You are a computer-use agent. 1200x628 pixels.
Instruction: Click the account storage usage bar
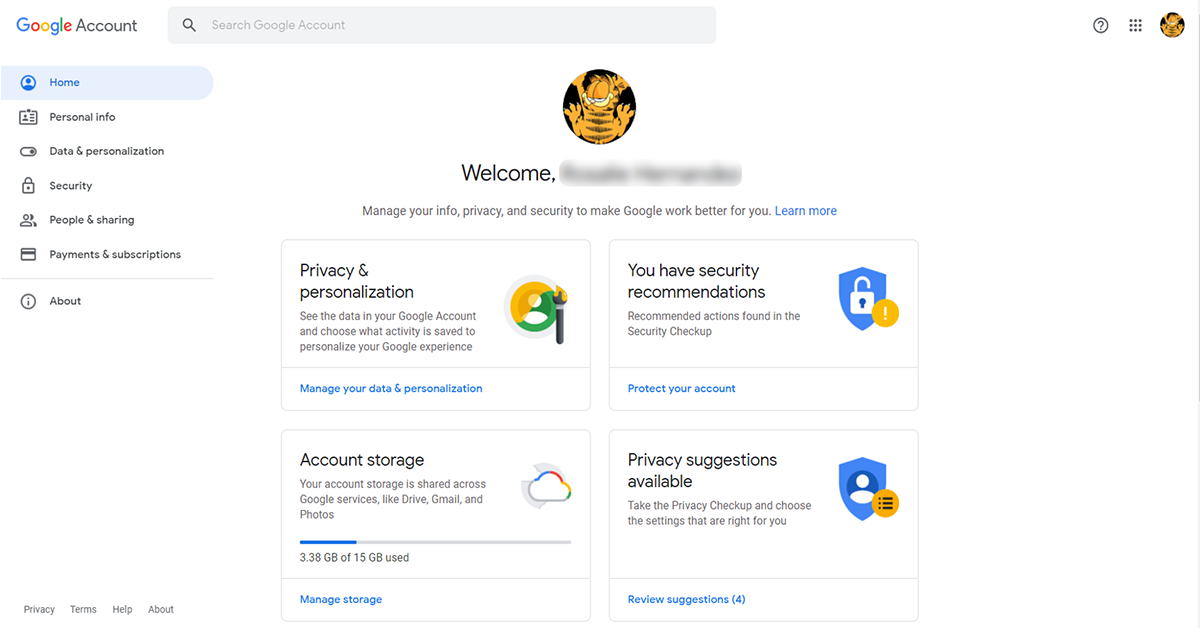436,542
